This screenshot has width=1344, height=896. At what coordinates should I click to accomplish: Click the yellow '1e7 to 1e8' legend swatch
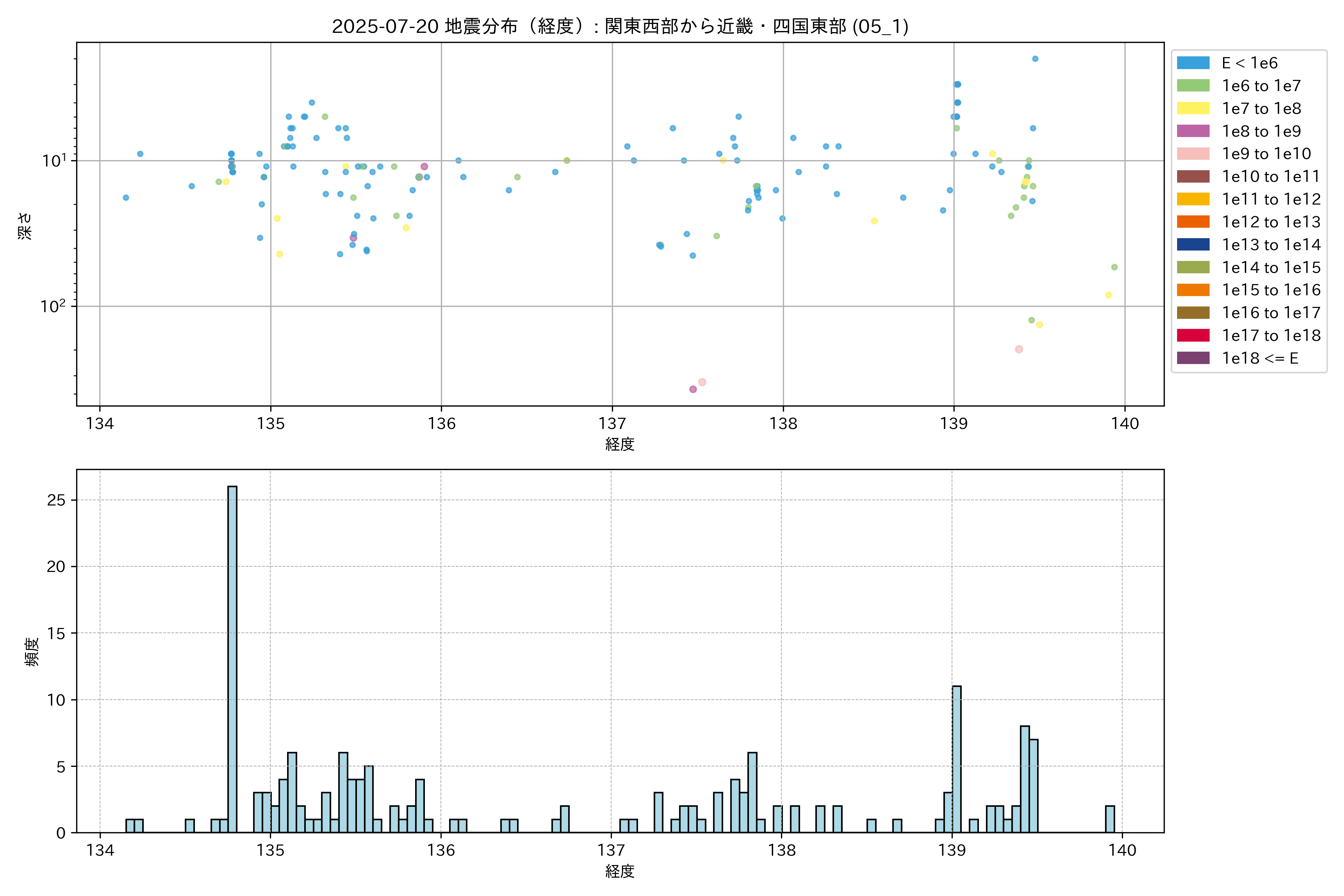[x=1193, y=109]
